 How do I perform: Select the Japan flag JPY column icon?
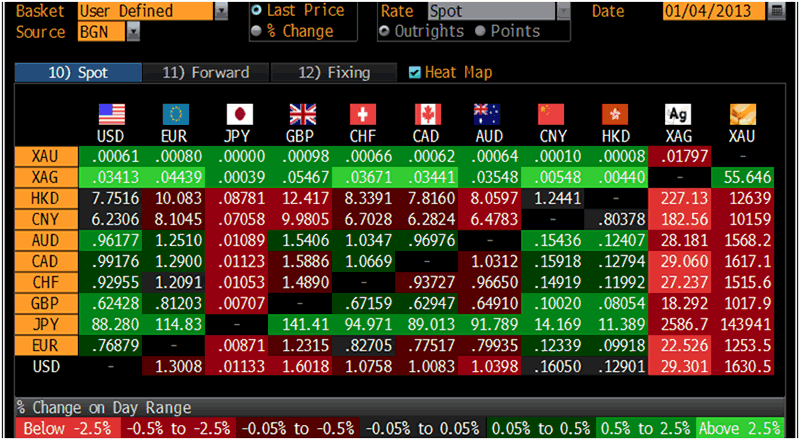tap(238, 112)
